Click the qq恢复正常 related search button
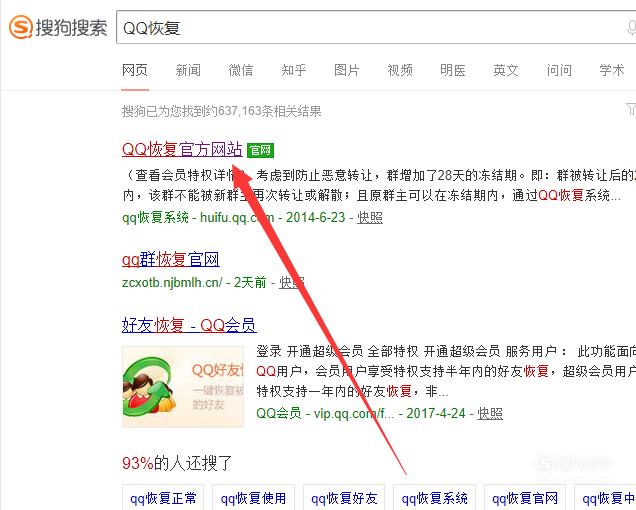The height and width of the screenshot is (510, 636). 163,498
